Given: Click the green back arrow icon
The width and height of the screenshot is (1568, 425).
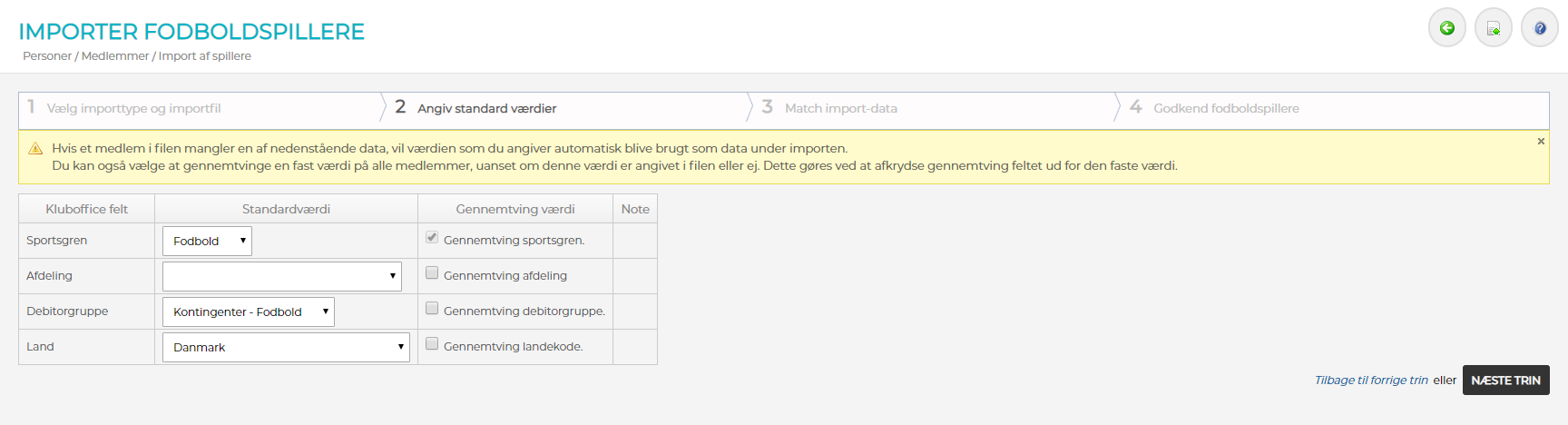Looking at the screenshot, I should (x=1447, y=28).
